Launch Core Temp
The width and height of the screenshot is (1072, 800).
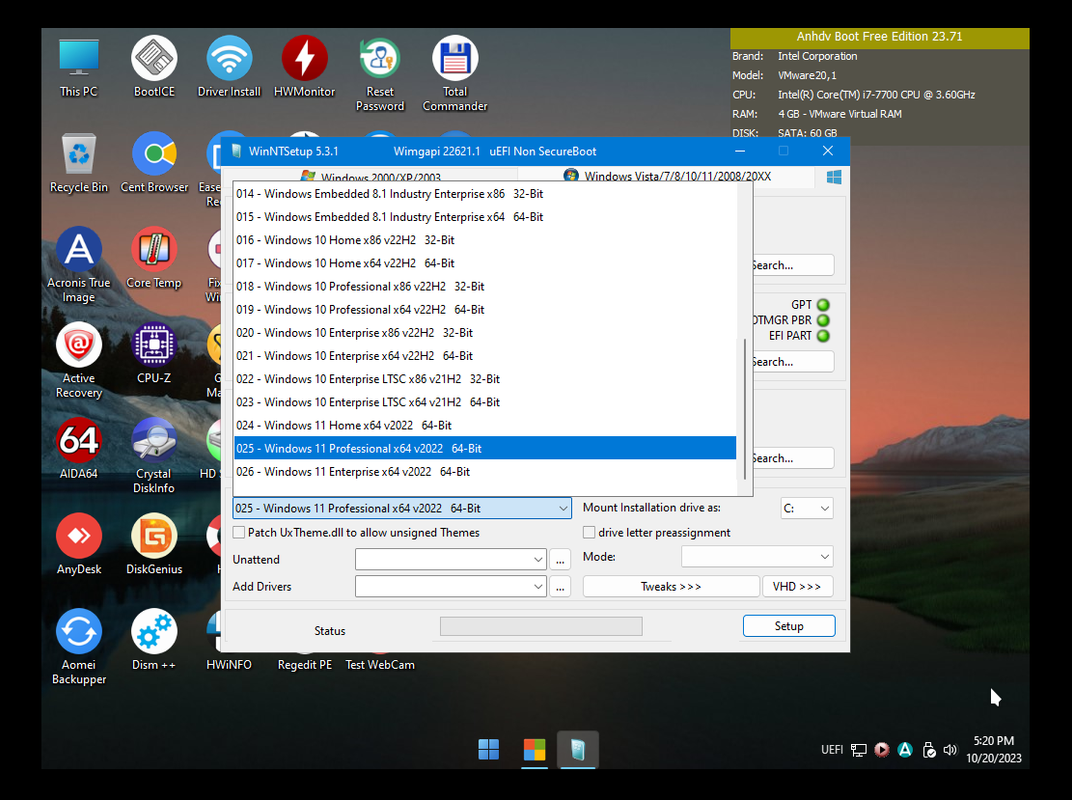[x=154, y=258]
